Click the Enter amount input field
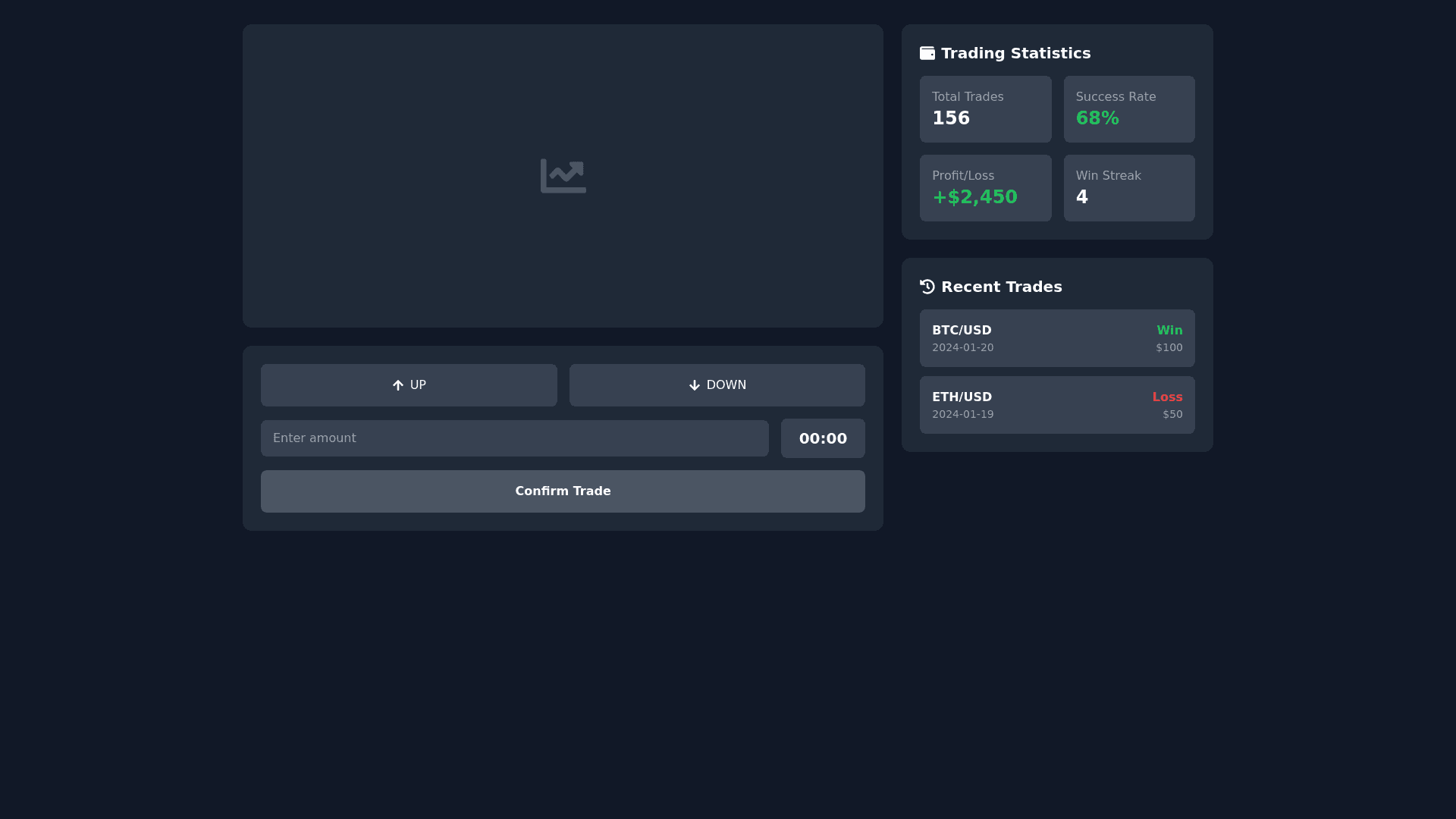This screenshot has height=819, width=1456. [515, 438]
